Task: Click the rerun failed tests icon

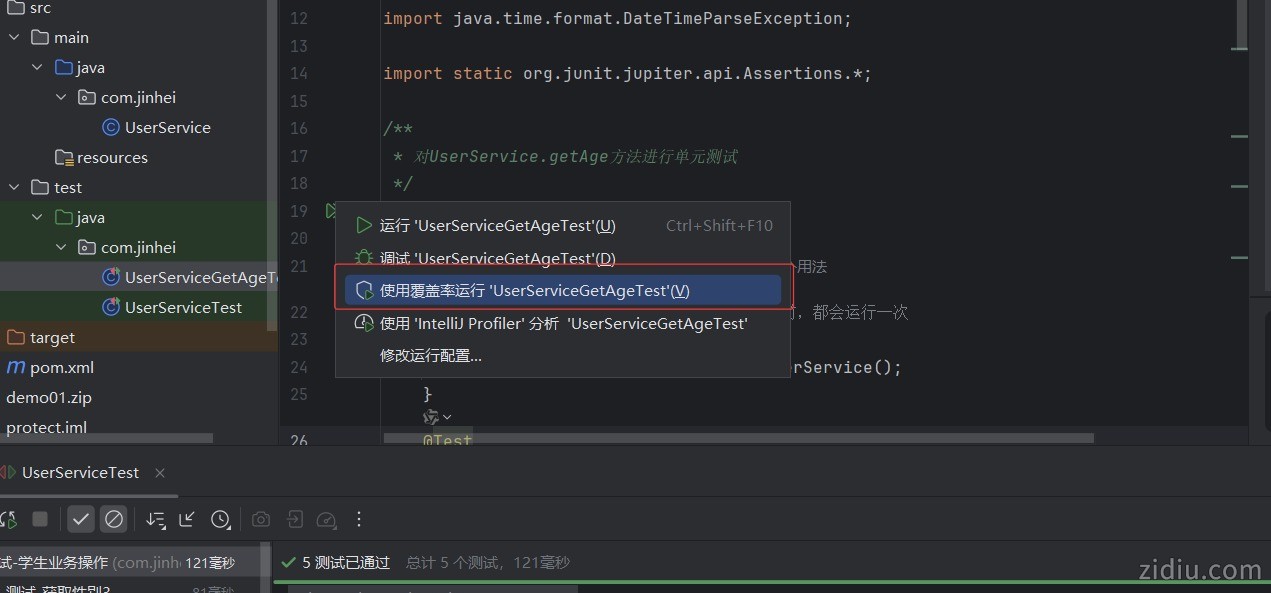Action: [7, 519]
